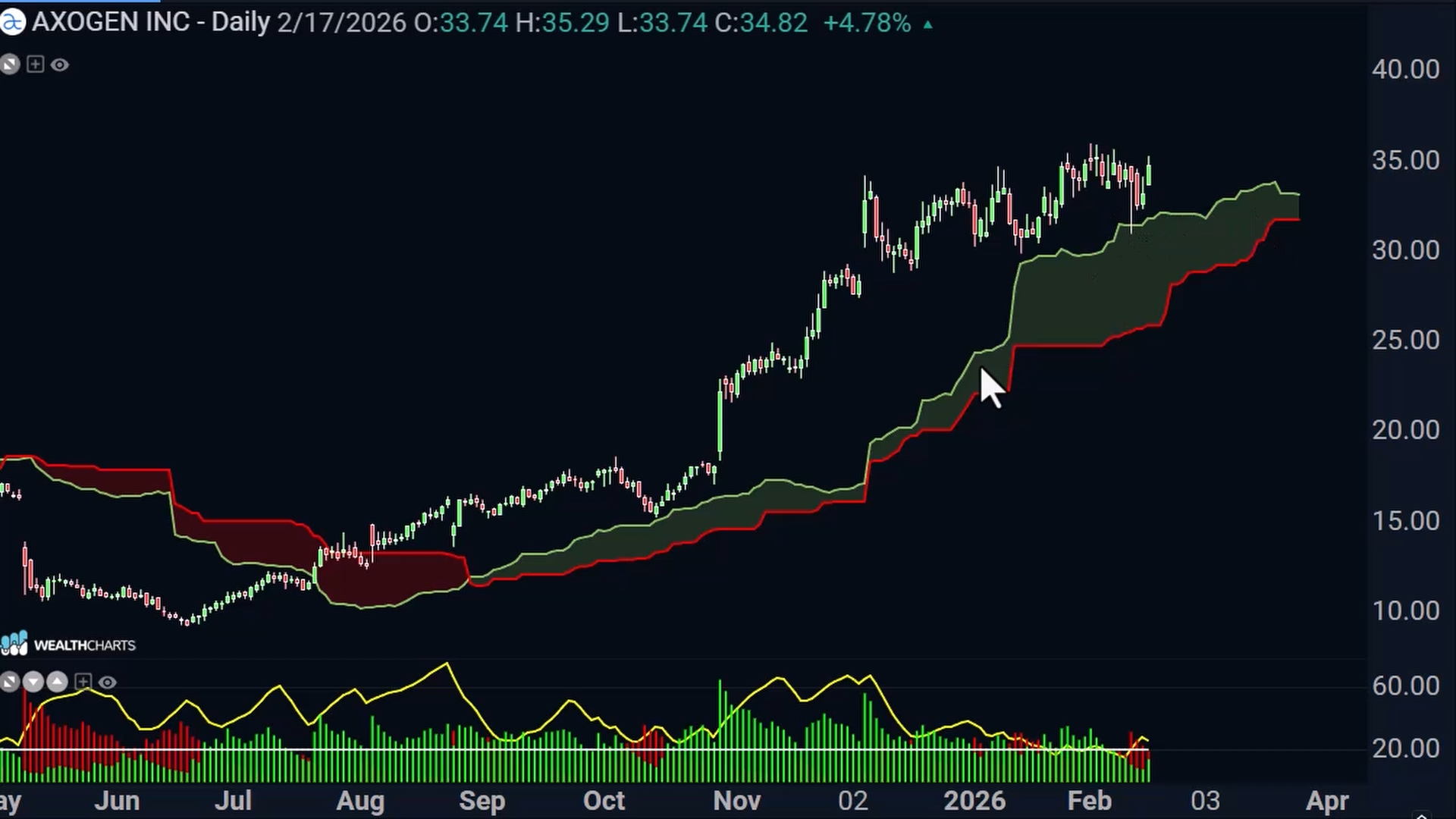
Task: Maximize the main price chart pane
Action: (10, 64)
